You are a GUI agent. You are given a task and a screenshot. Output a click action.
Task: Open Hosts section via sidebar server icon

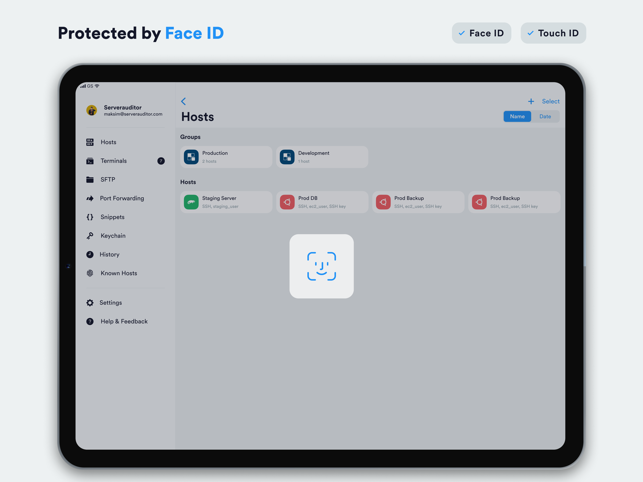click(x=90, y=142)
